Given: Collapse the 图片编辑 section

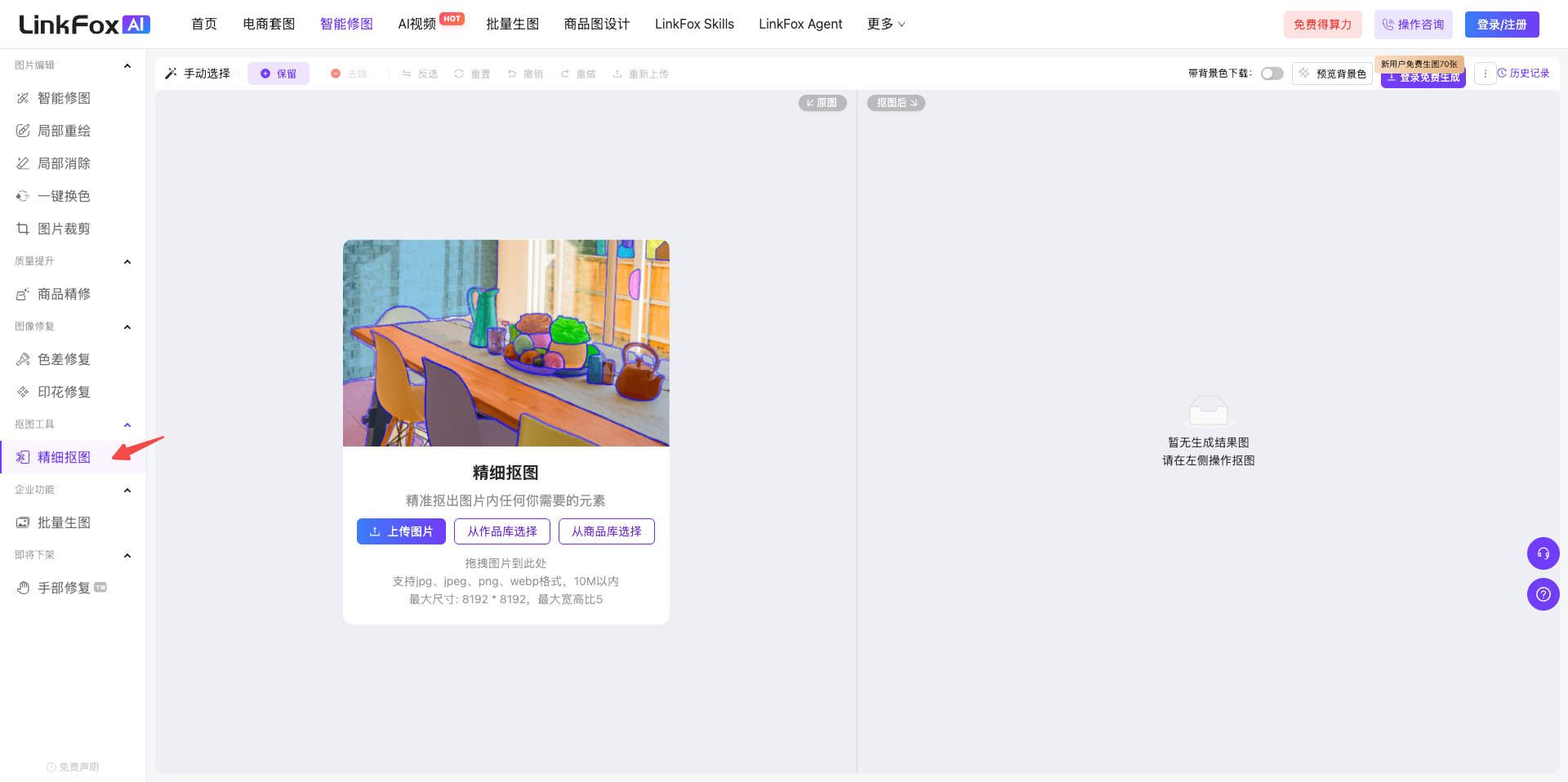Looking at the screenshot, I should tap(127, 65).
